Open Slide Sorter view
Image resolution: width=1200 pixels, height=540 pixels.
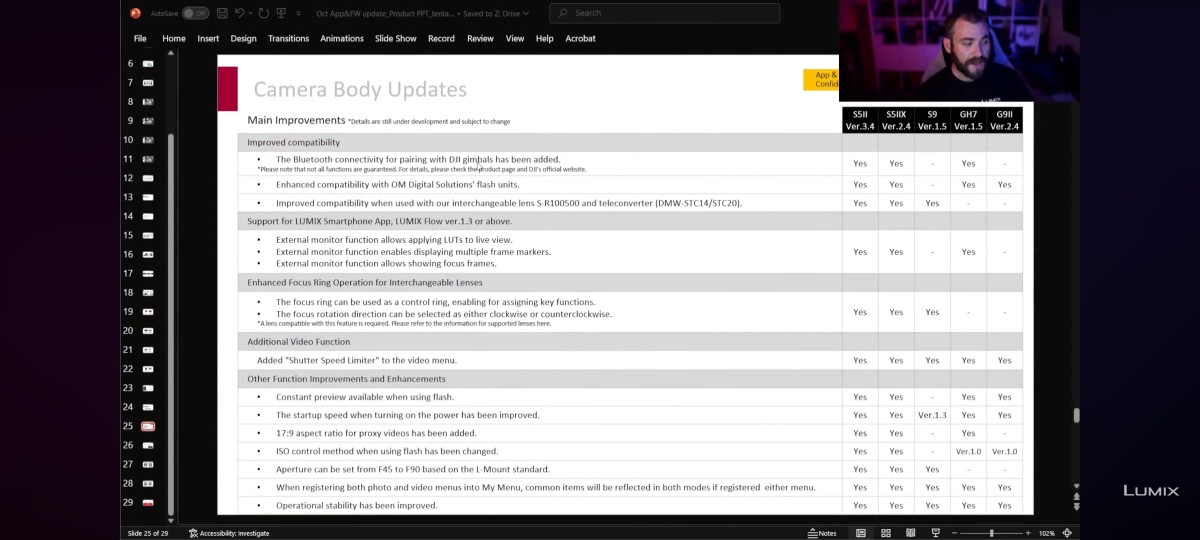click(x=886, y=533)
